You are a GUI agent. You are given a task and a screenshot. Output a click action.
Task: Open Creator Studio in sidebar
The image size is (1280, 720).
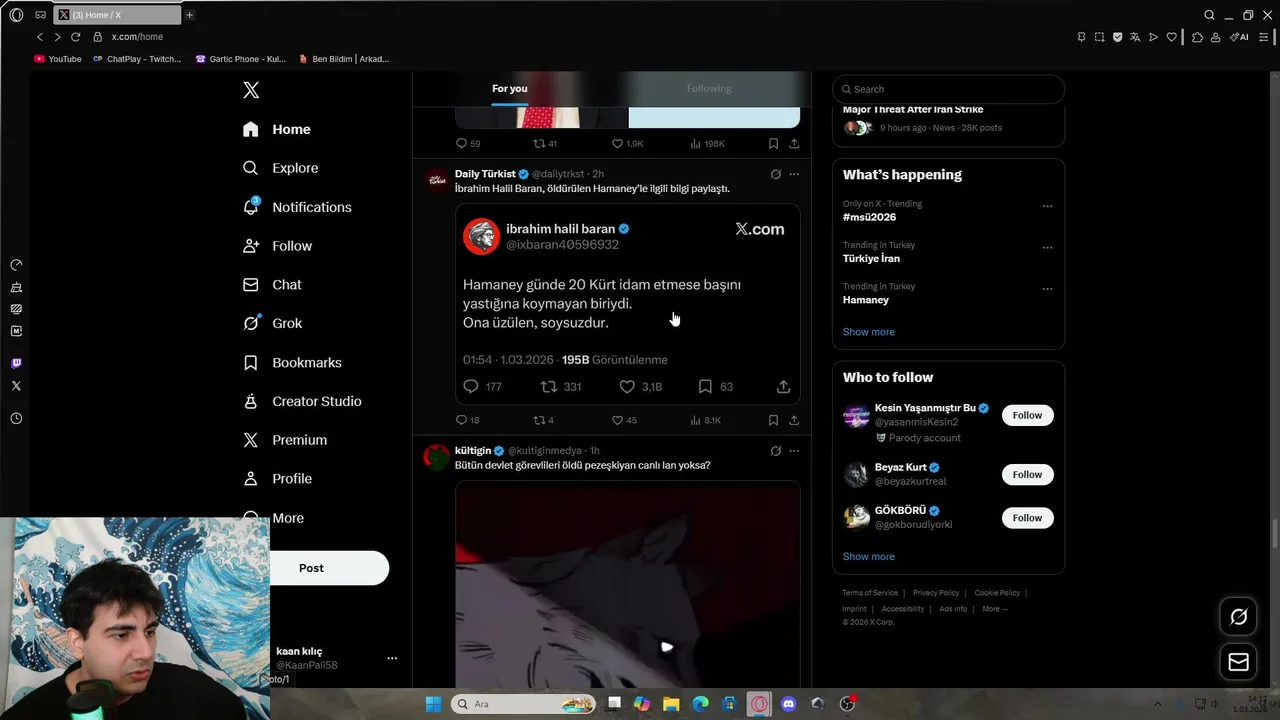click(x=303, y=401)
